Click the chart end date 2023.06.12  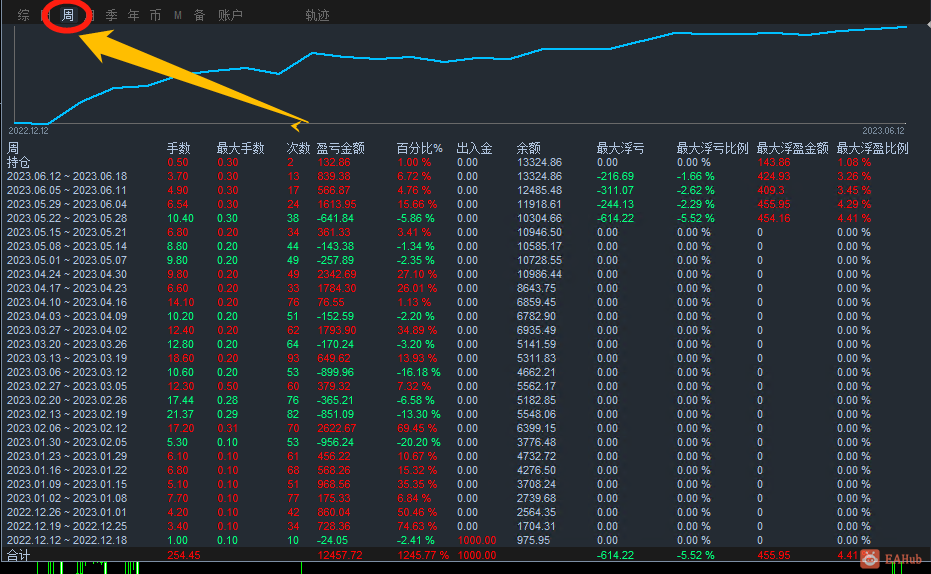pyautogui.click(x=884, y=131)
